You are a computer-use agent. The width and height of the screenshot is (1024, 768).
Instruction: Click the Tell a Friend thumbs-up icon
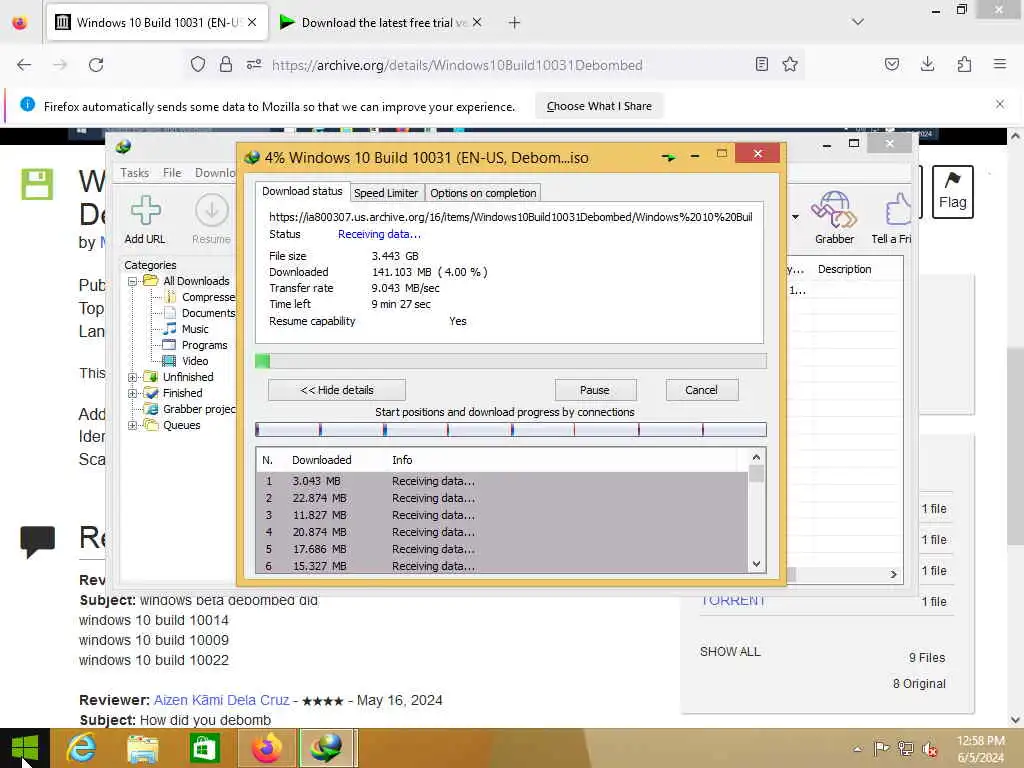899,209
